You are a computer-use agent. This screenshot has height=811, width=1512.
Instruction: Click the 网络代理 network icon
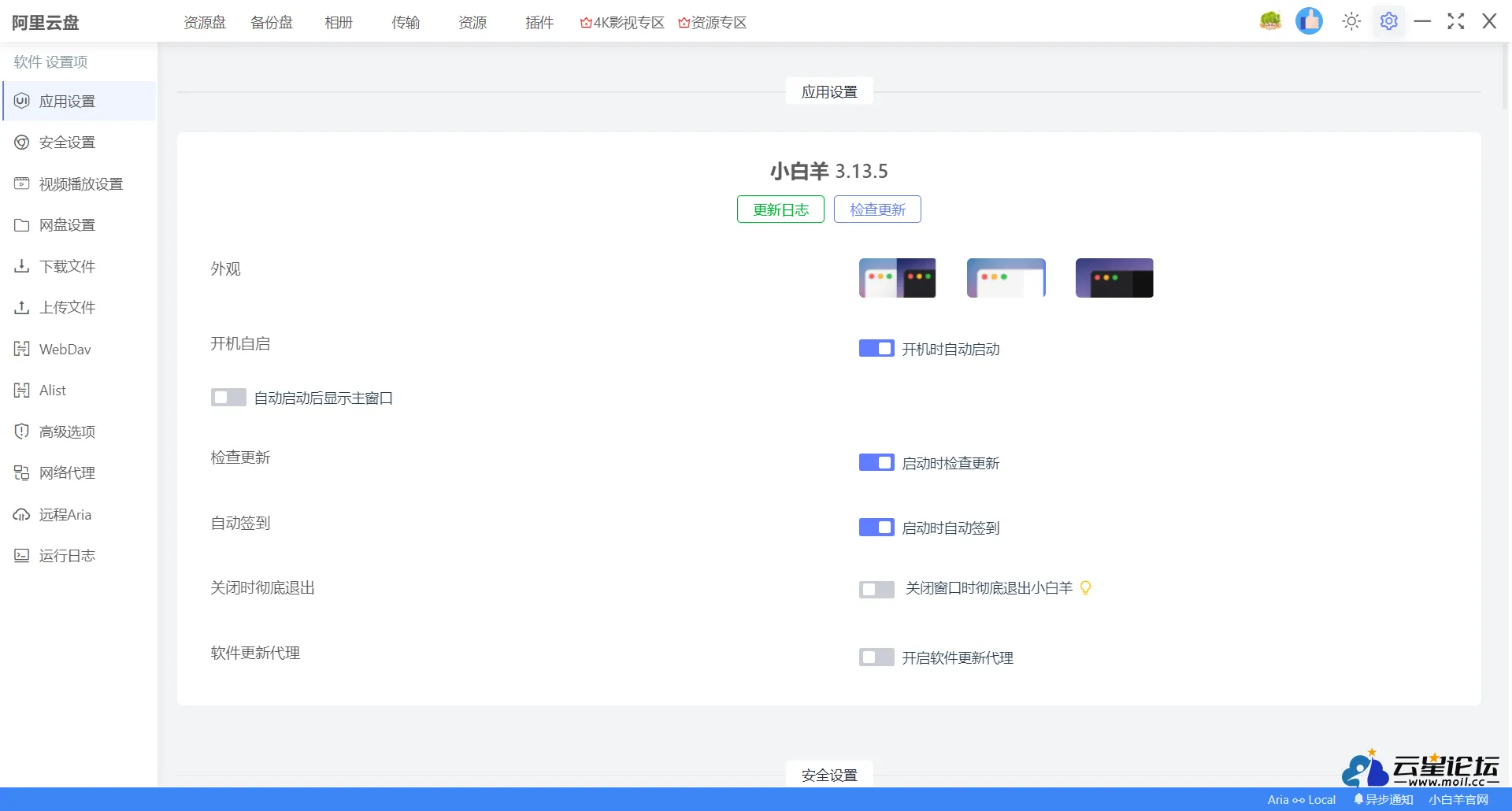coord(22,472)
